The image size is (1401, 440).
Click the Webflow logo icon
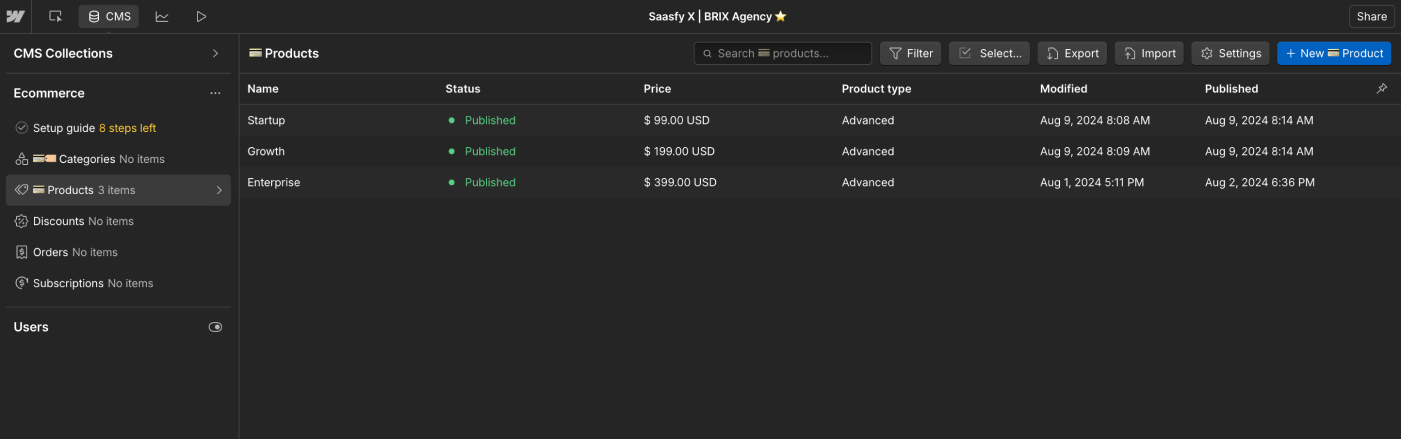[x=15, y=16]
